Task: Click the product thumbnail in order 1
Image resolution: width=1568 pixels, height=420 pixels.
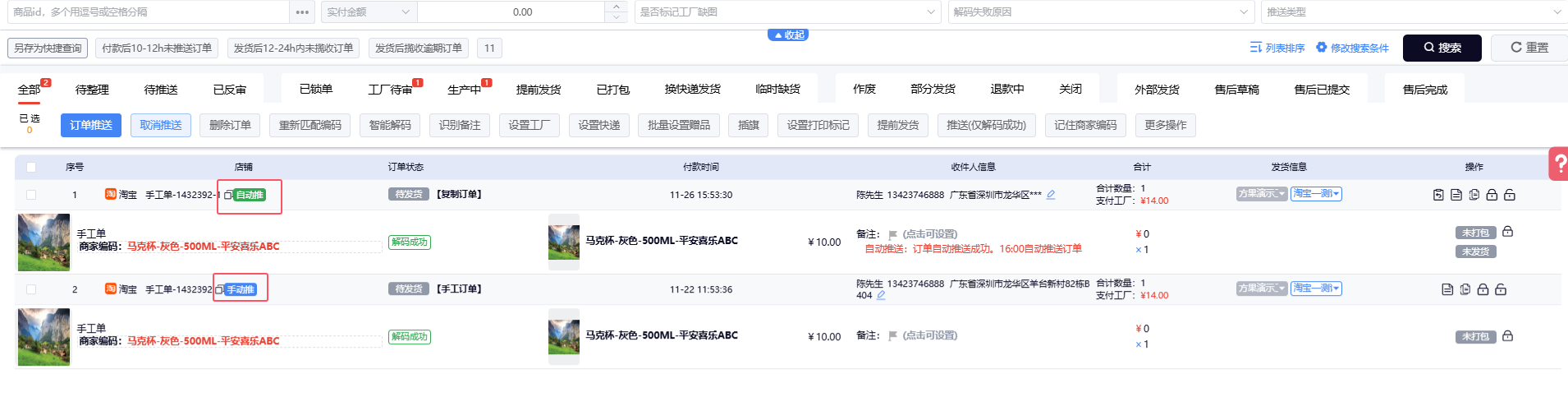Action: [x=44, y=242]
